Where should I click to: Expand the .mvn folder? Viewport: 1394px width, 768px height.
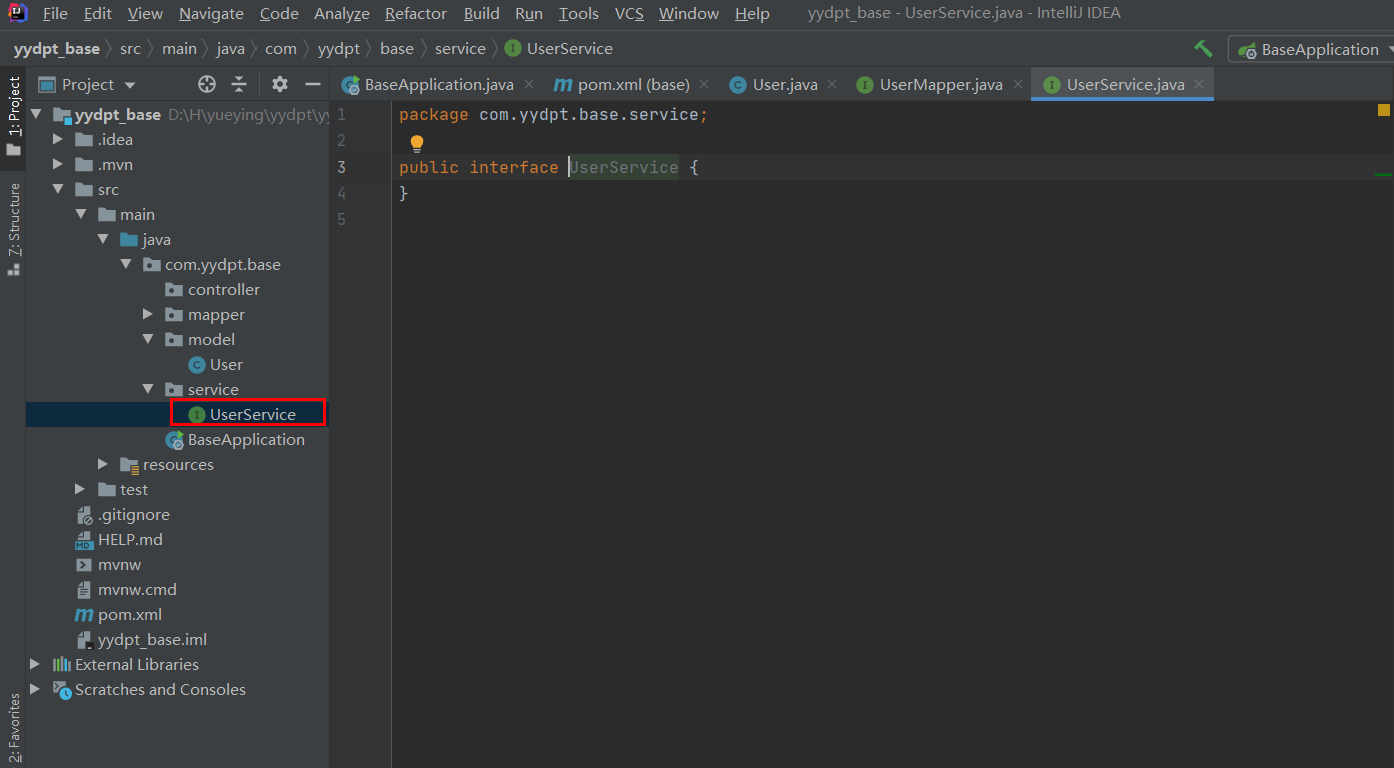(x=59, y=164)
